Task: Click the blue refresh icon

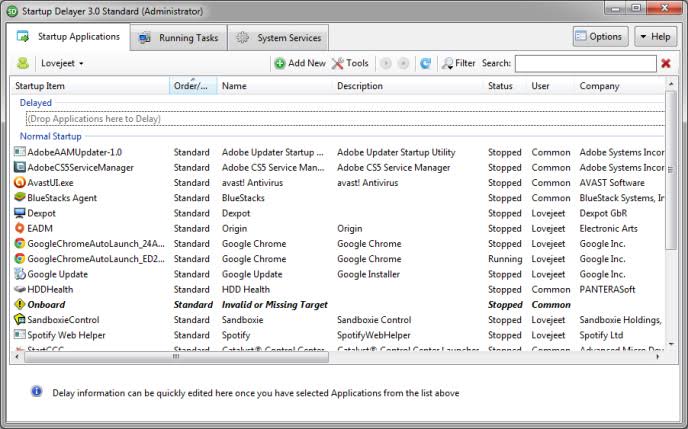Action: (425, 64)
